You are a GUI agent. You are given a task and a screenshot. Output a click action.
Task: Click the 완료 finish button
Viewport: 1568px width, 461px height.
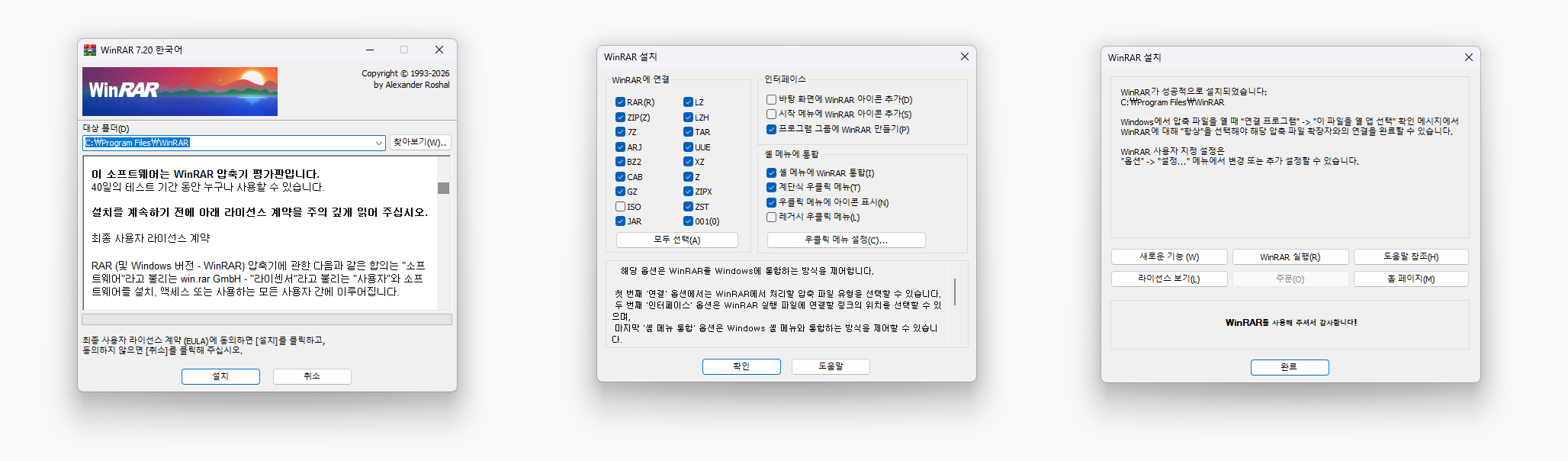pyautogui.click(x=1290, y=367)
